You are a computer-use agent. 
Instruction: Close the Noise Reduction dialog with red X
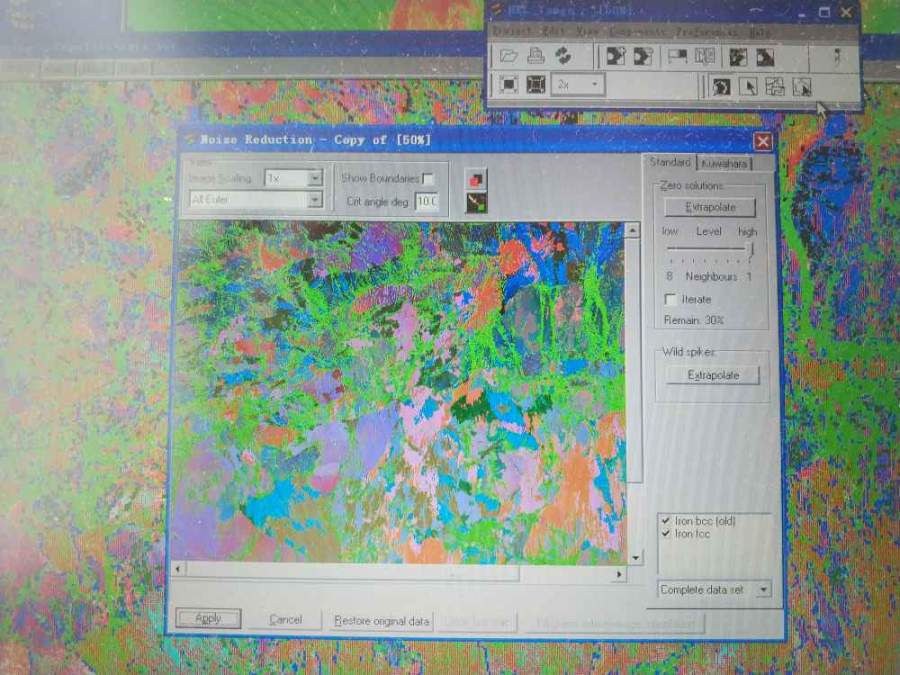[763, 141]
